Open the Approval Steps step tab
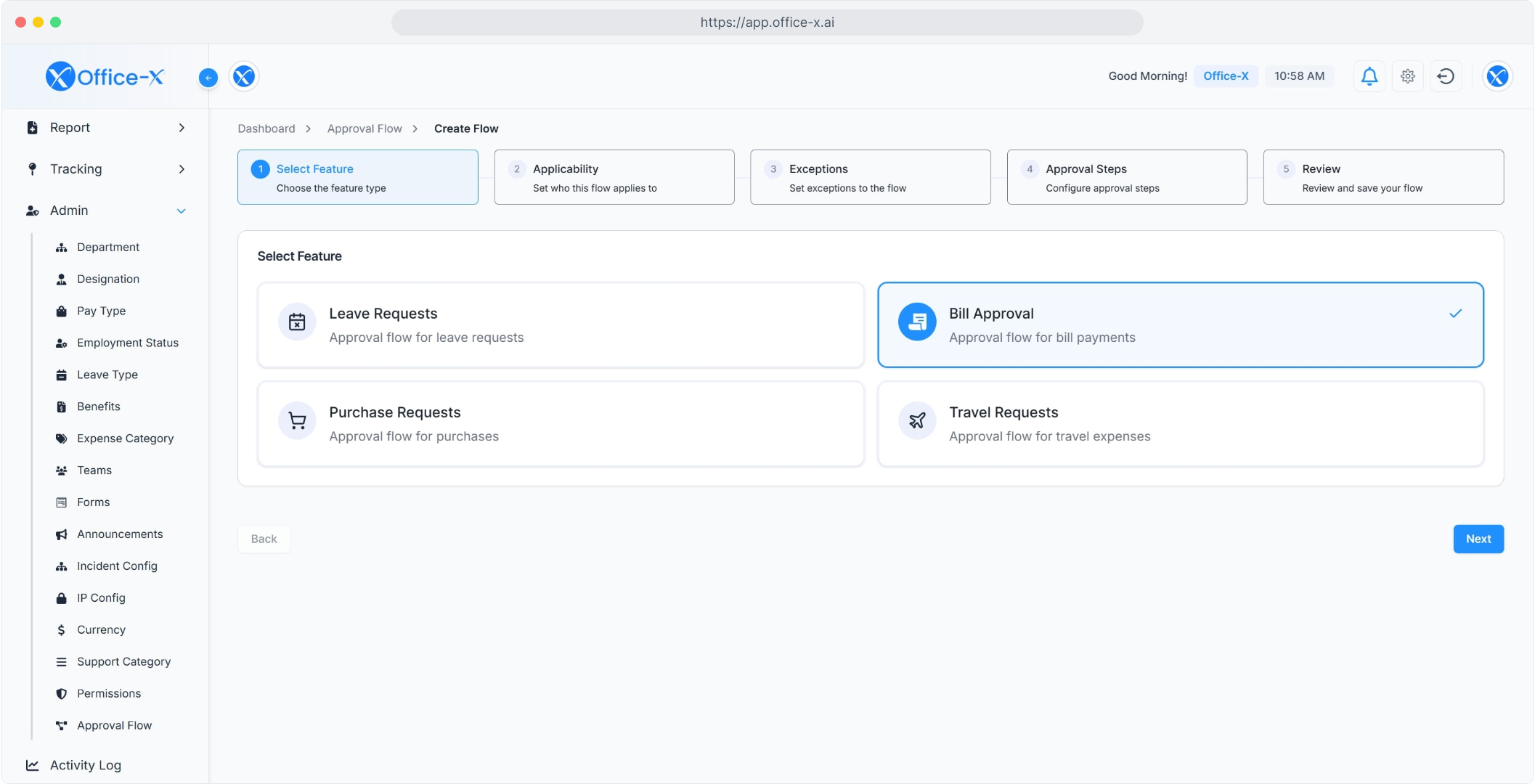 coord(1126,177)
